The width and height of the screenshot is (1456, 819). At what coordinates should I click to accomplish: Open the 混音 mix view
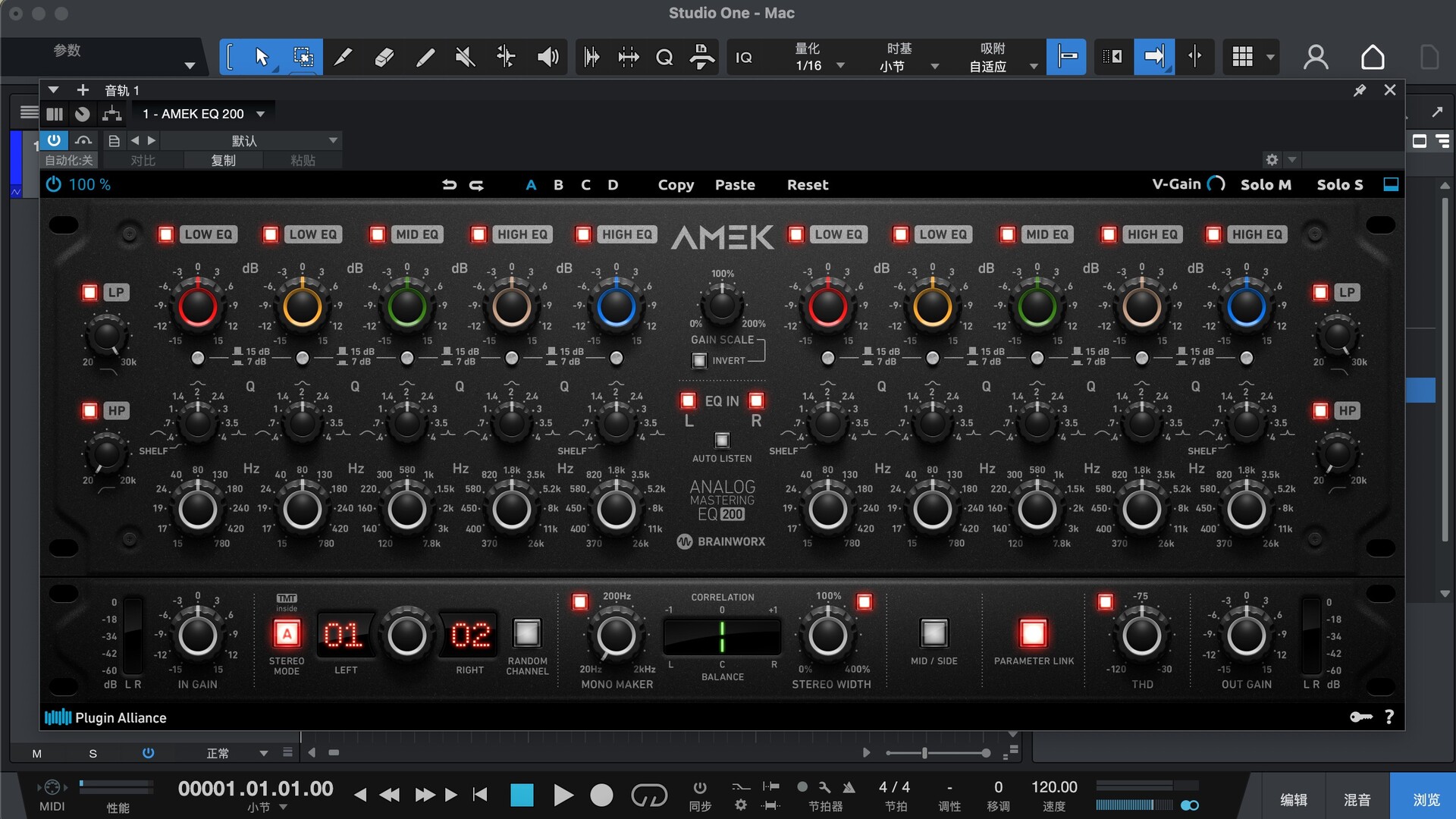coord(1357,799)
